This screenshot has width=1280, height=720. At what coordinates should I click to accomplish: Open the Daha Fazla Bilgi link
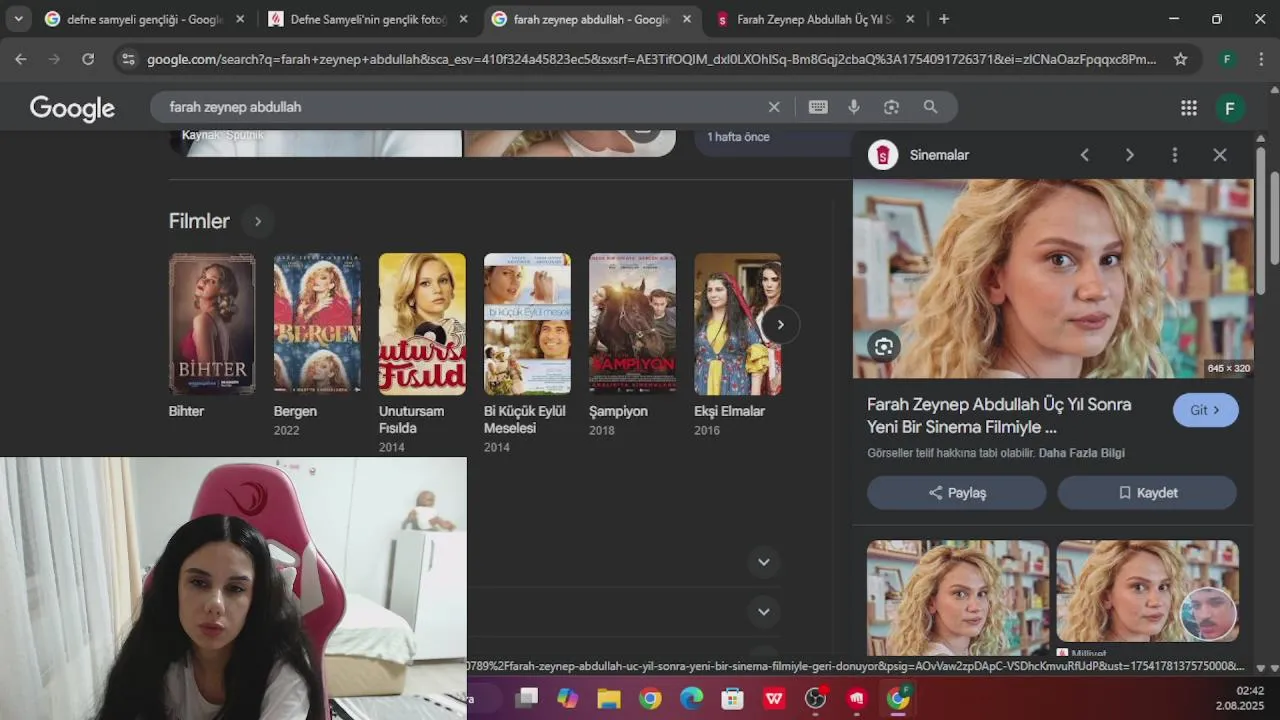coord(1081,453)
